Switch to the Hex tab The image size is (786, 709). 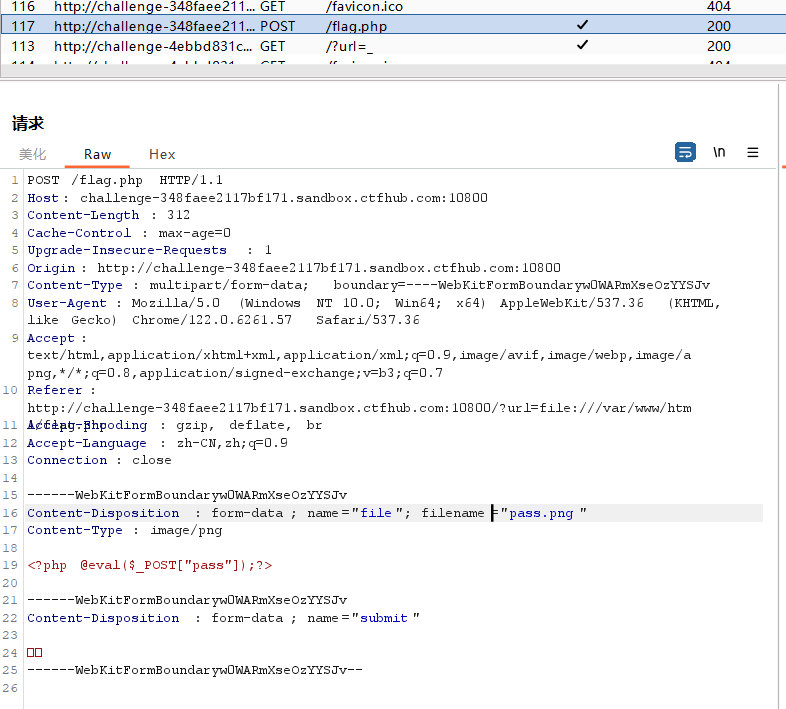(162, 154)
